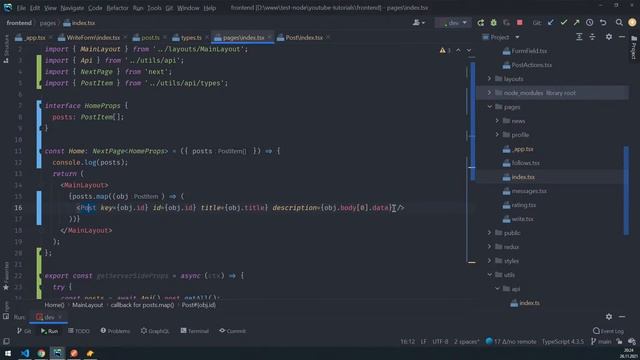Open Project panel settings gear
This screenshot has width=640, height=360.
pyautogui.click(x=609, y=37)
